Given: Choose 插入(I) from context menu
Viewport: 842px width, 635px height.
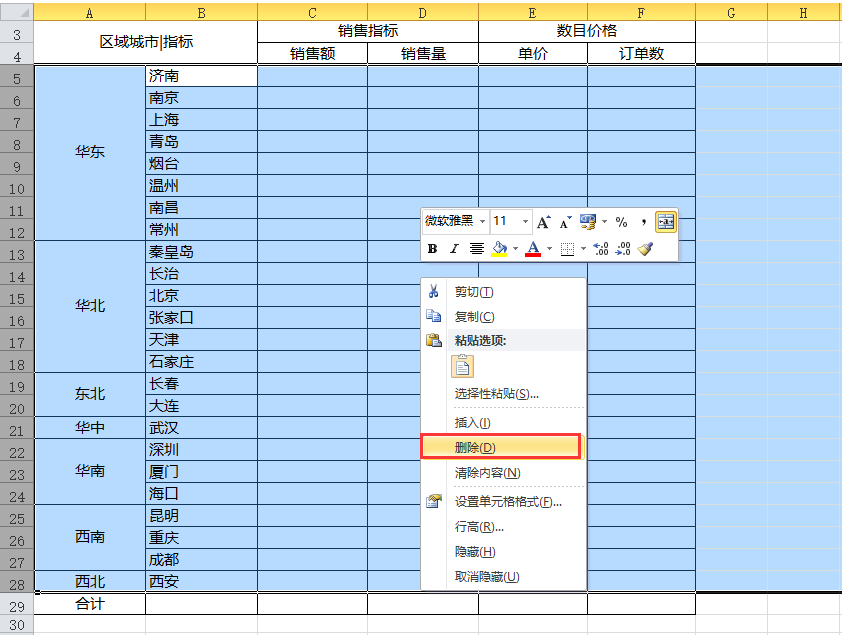Looking at the screenshot, I should (x=504, y=422).
